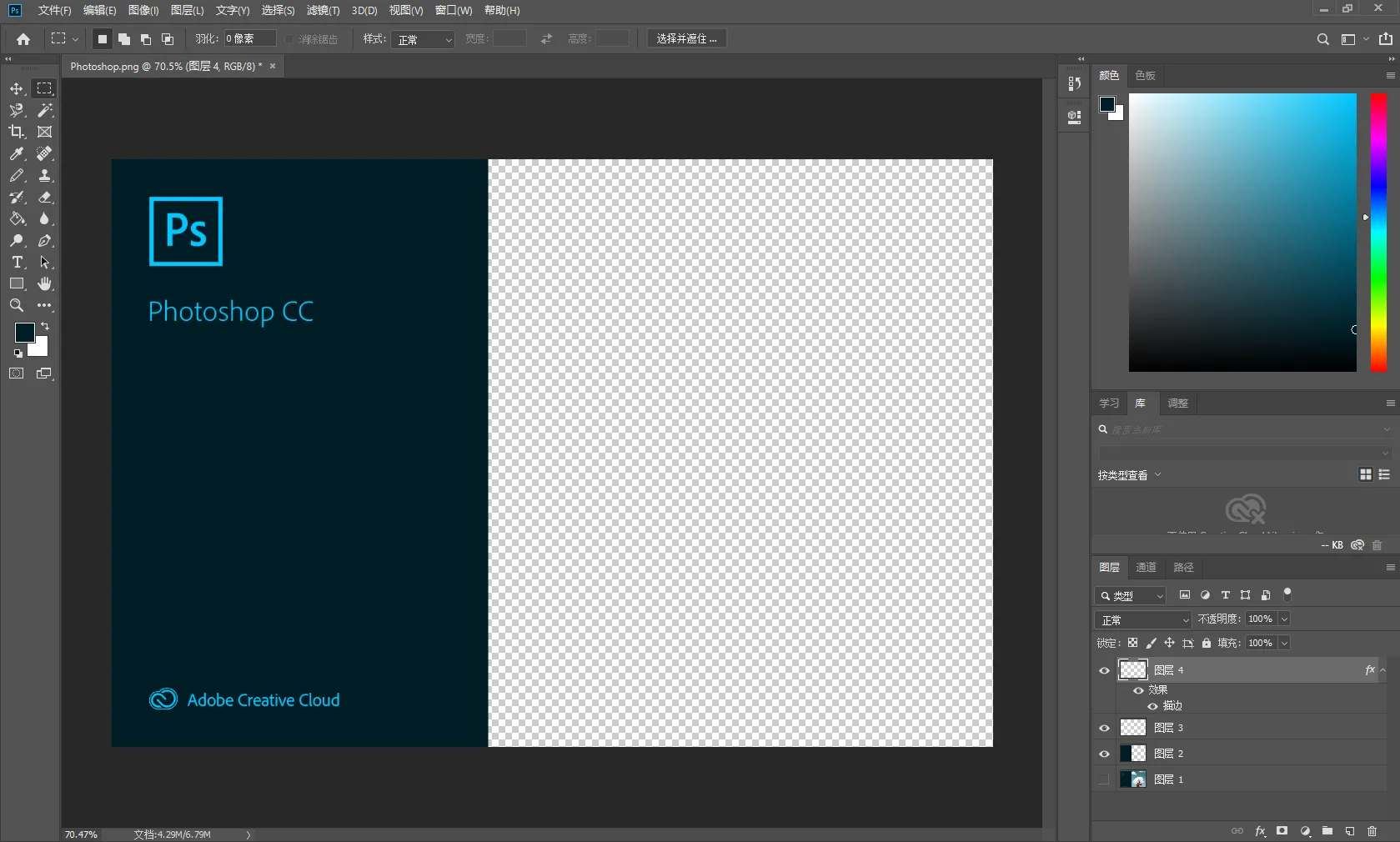Collapse effects arrow on 图层 4
Image resolution: width=1400 pixels, height=842 pixels.
click(1382, 670)
